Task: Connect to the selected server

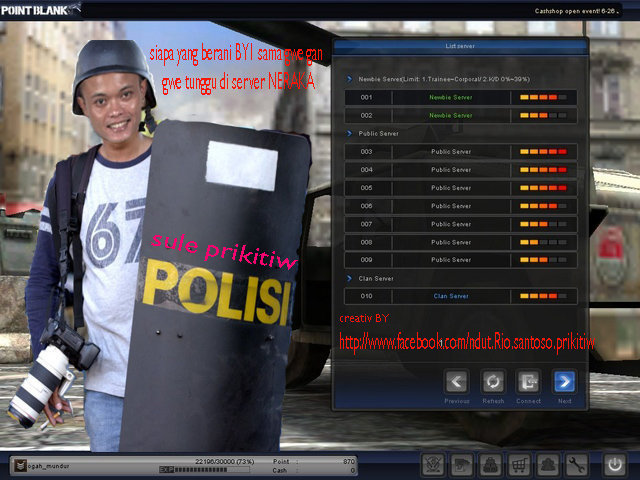Action: [529, 382]
